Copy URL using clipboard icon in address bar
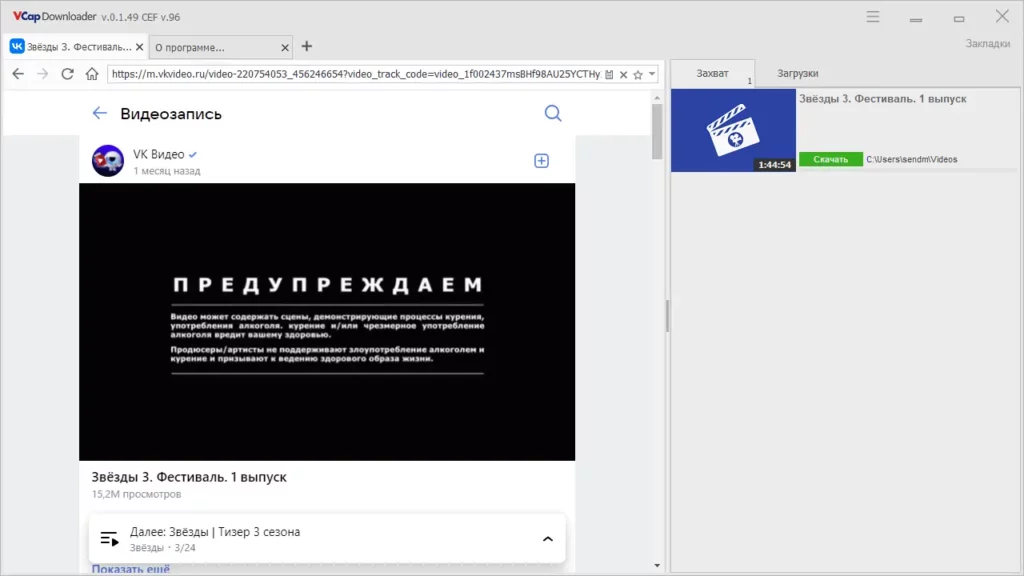 coord(609,74)
